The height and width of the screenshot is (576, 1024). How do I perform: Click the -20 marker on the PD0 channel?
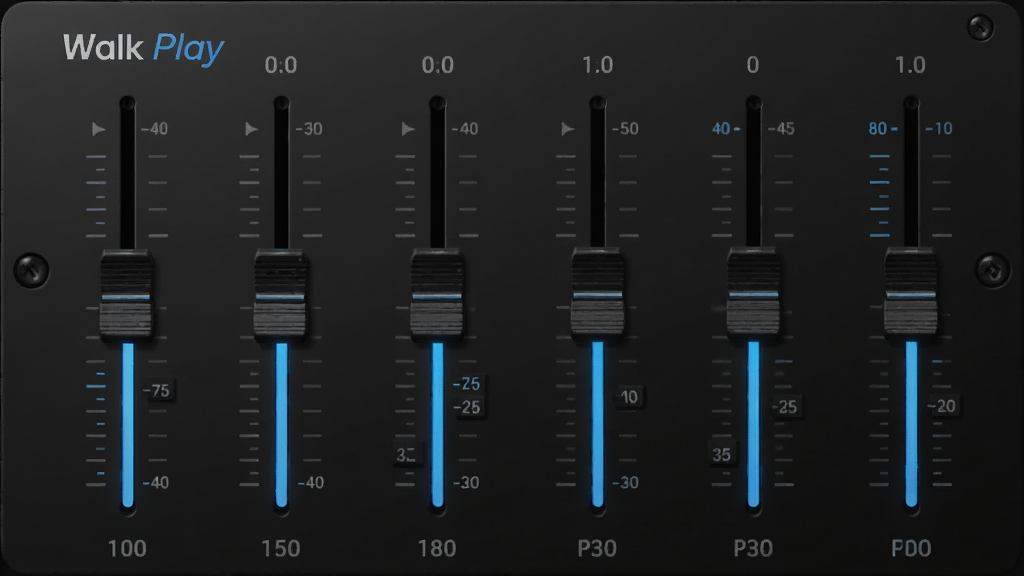tap(942, 406)
